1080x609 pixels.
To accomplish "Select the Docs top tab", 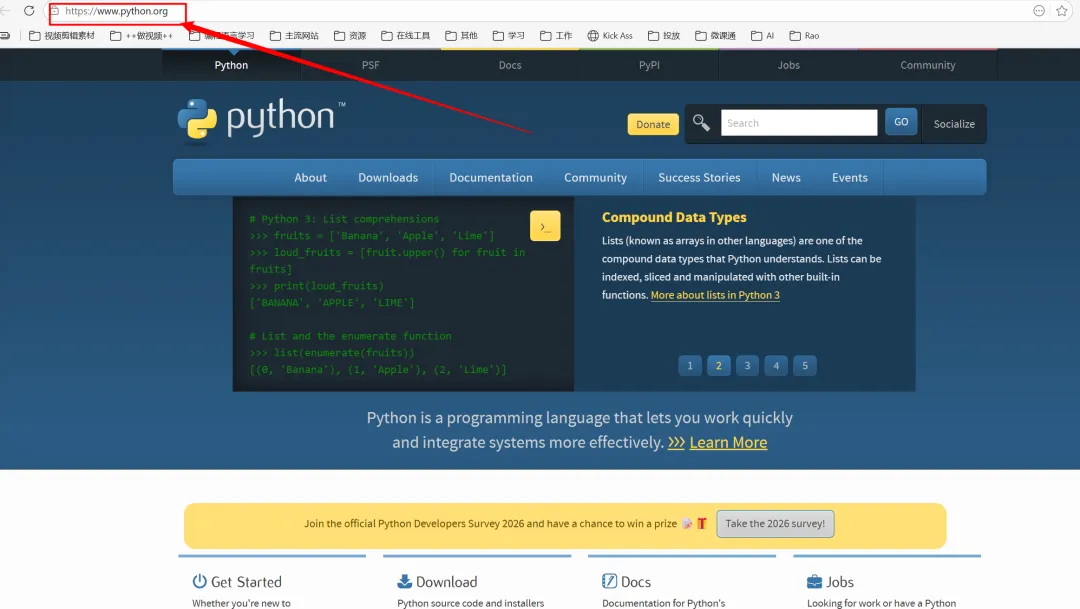I will 510,65.
